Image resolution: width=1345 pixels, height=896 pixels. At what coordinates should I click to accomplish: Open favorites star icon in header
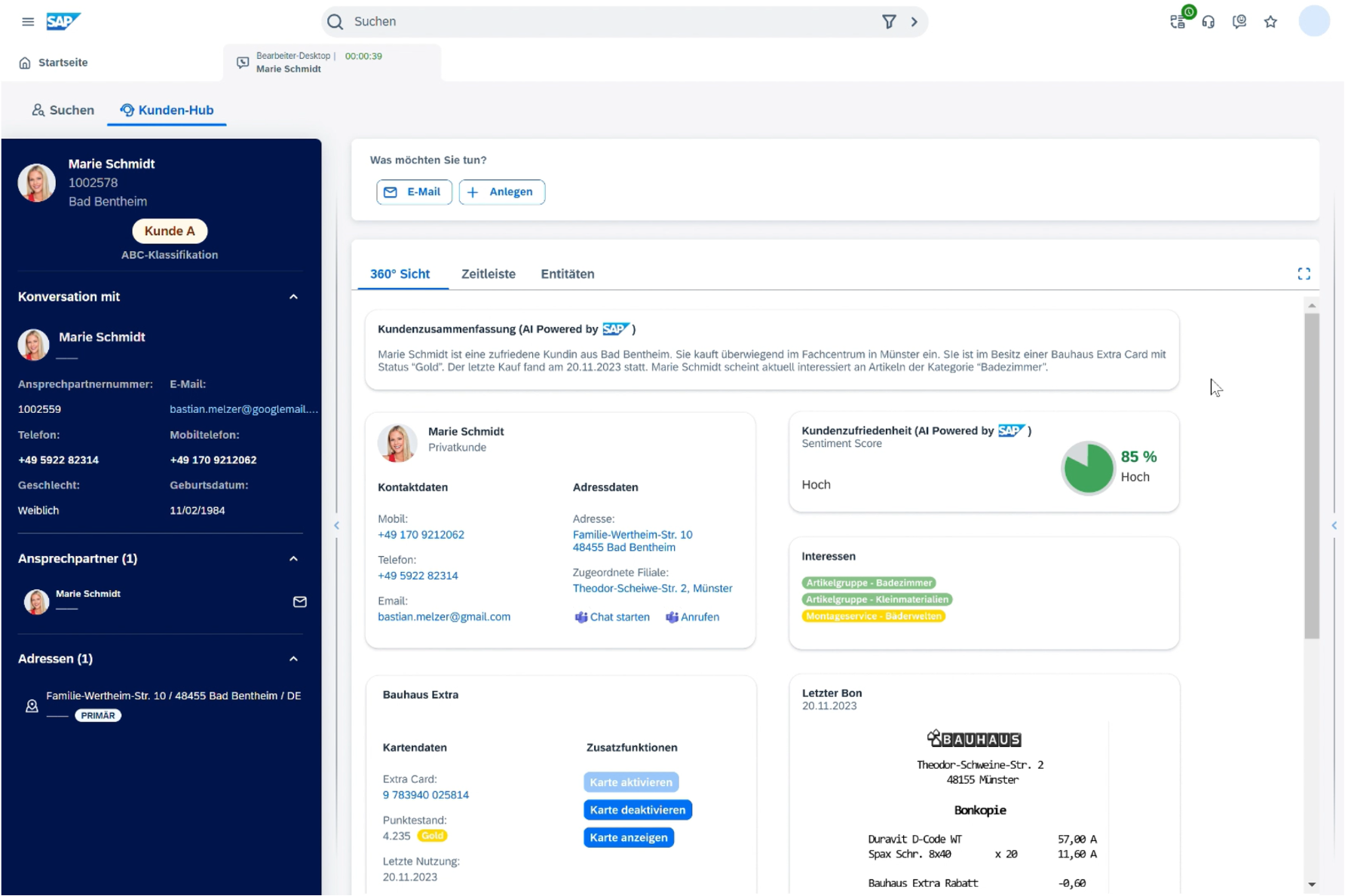point(1270,22)
